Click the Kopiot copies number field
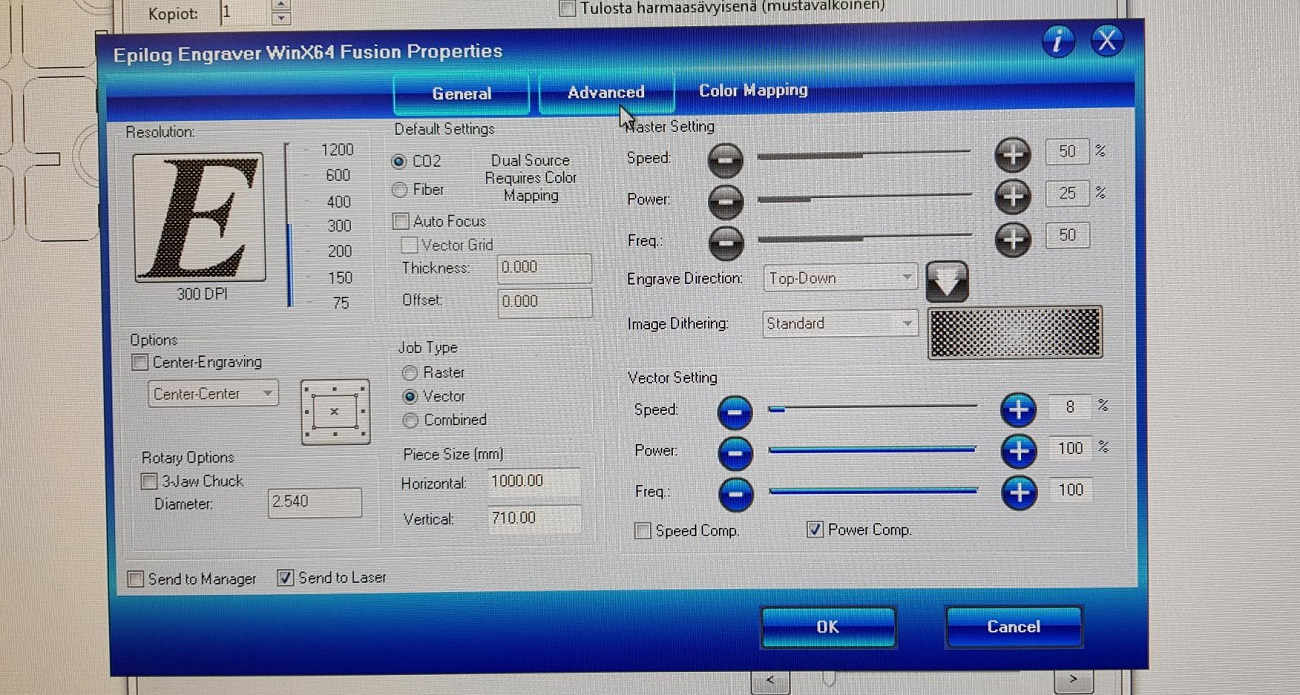 coord(245,13)
